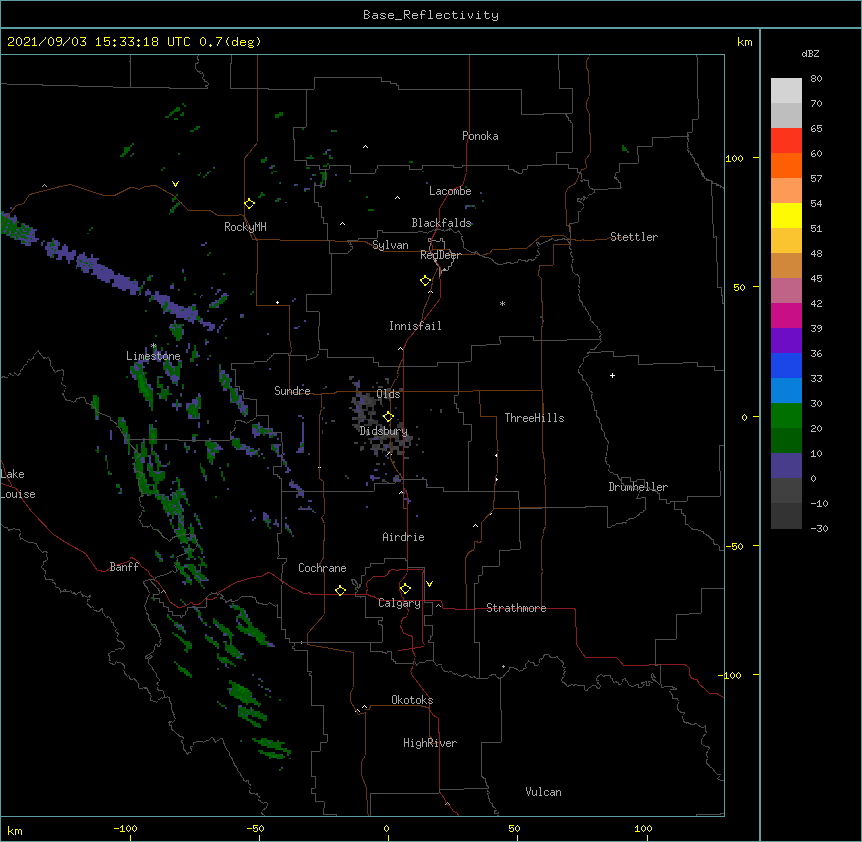Screen dimensions: 862x842
Task: Click the Strathmore town label
Action: [x=516, y=608]
